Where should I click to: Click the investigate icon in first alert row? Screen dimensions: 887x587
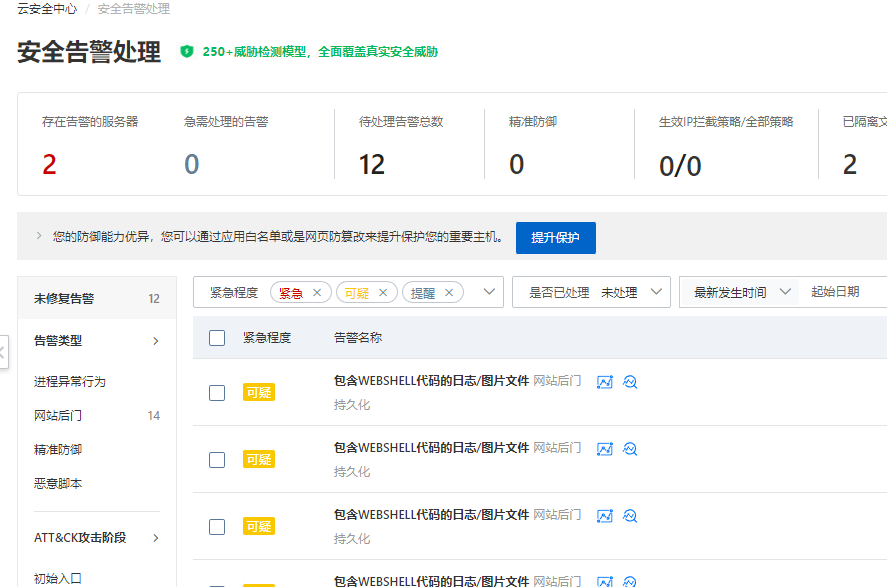click(x=630, y=382)
